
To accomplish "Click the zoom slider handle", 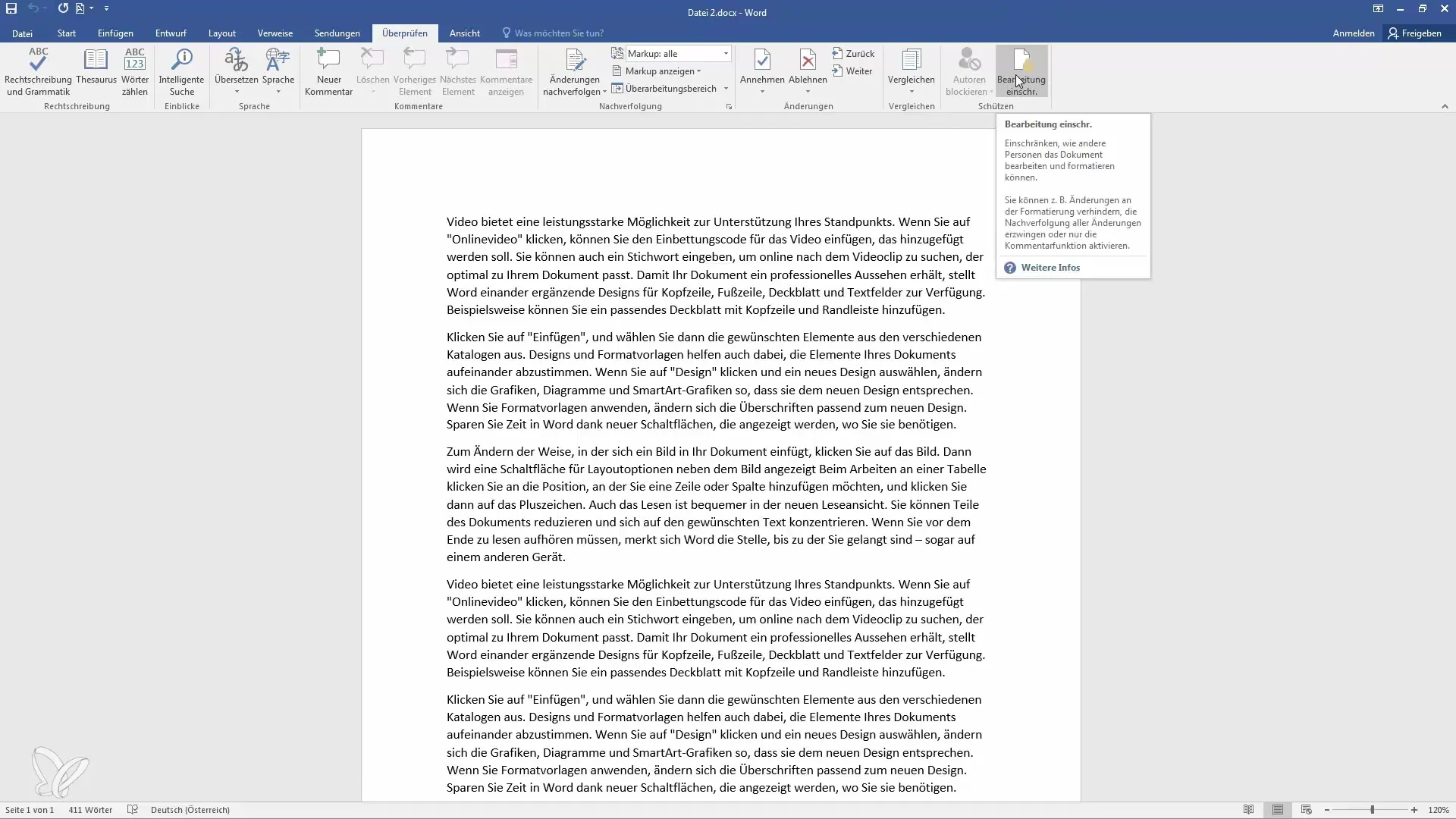I will tap(1372, 810).
